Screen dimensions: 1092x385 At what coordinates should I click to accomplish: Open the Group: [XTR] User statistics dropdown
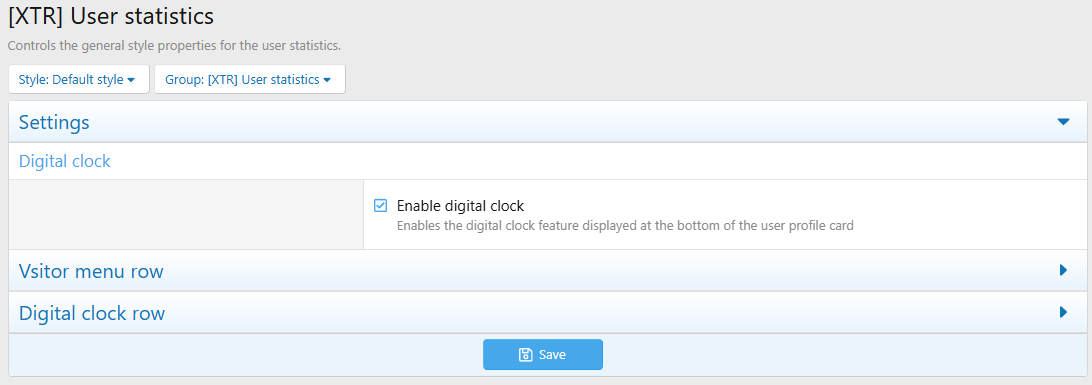click(249, 79)
